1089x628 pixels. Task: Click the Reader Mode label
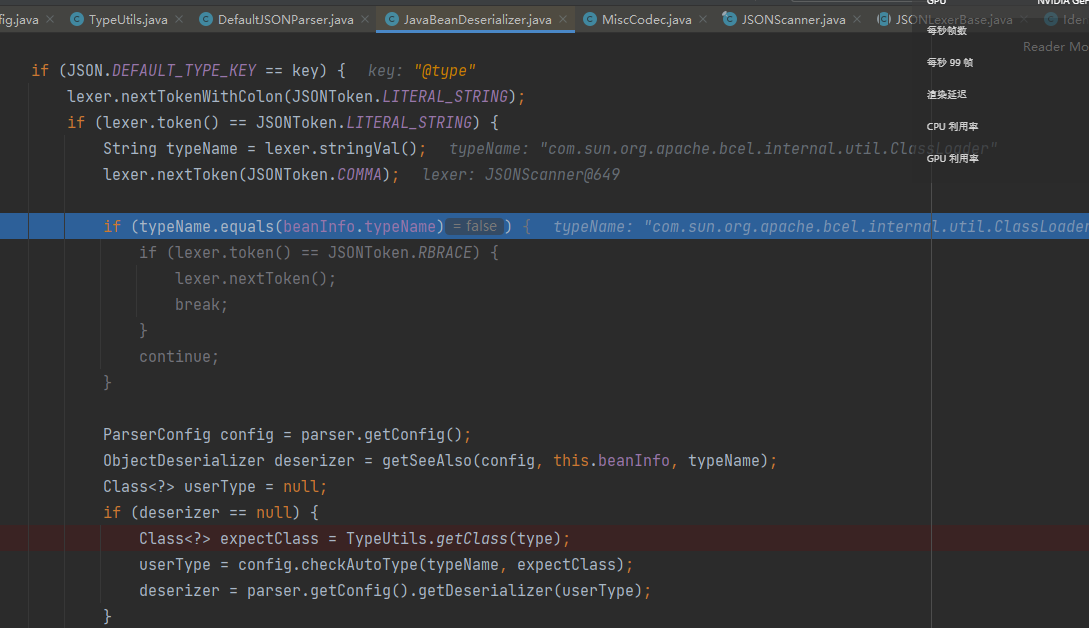coord(1055,47)
